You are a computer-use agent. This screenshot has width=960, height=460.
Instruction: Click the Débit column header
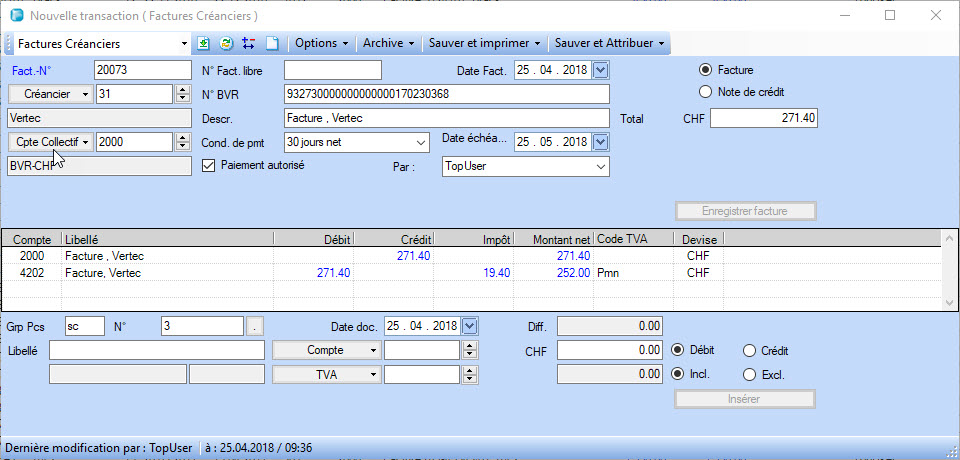314,239
